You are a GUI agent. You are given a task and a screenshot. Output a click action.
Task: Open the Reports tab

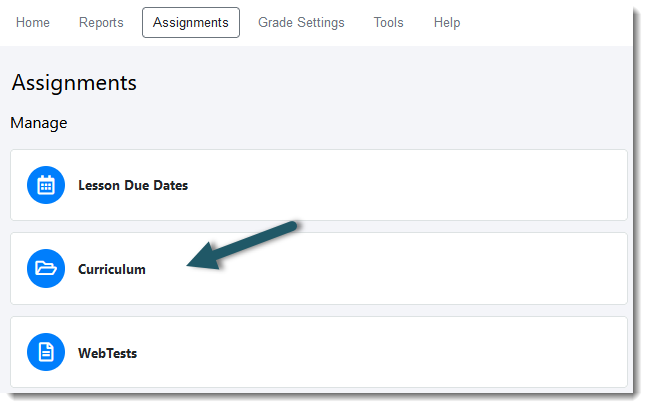(x=101, y=22)
